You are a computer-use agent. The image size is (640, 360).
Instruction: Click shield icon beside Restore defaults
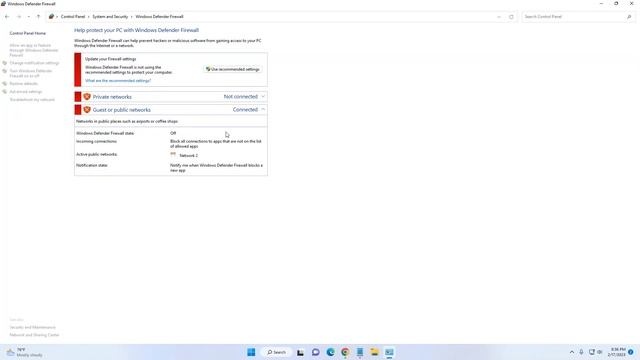4,84
